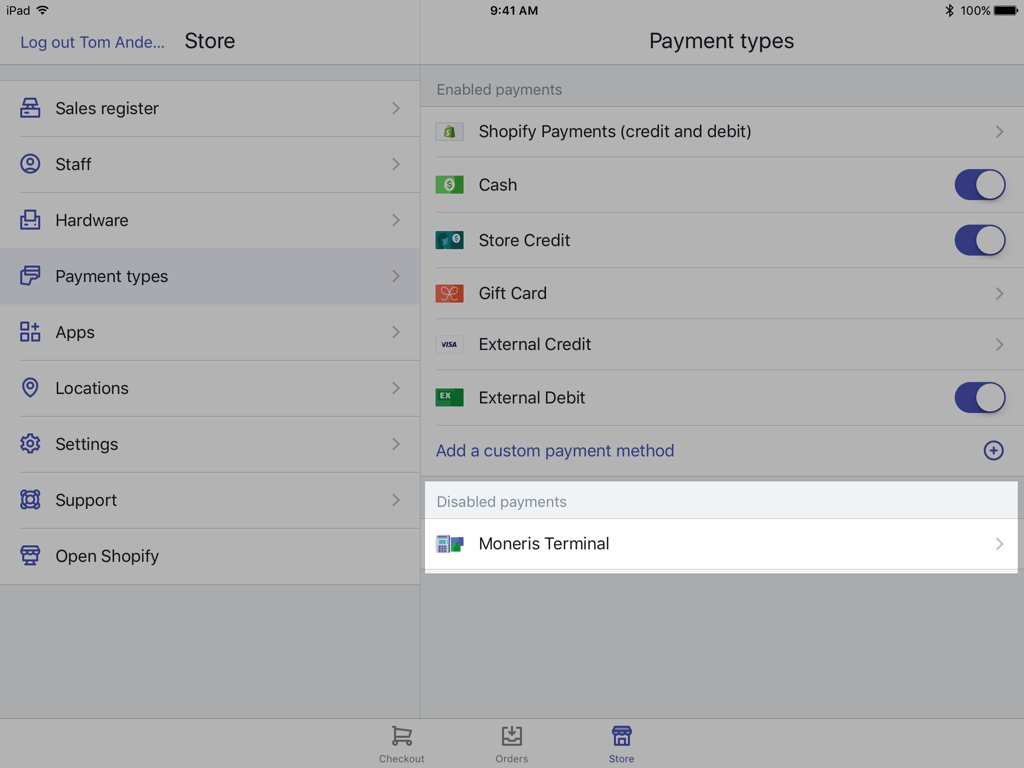Click the Gift Card icon
This screenshot has height=768, width=1024.
coord(449,293)
